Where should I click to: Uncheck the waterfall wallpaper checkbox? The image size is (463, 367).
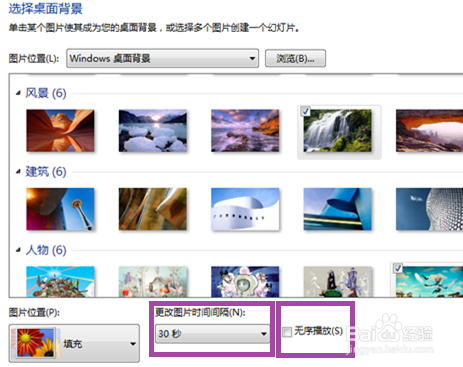coord(305,111)
